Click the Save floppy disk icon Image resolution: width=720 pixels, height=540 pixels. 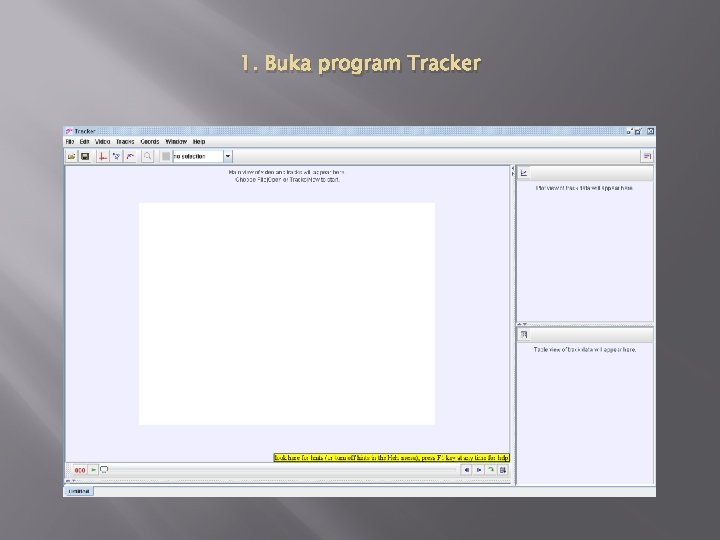click(85, 157)
